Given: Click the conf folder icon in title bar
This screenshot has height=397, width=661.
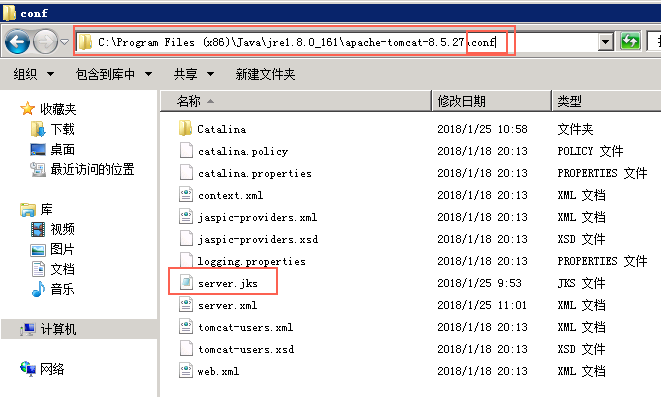Looking at the screenshot, I should pyautogui.click(x=9, y=13).
